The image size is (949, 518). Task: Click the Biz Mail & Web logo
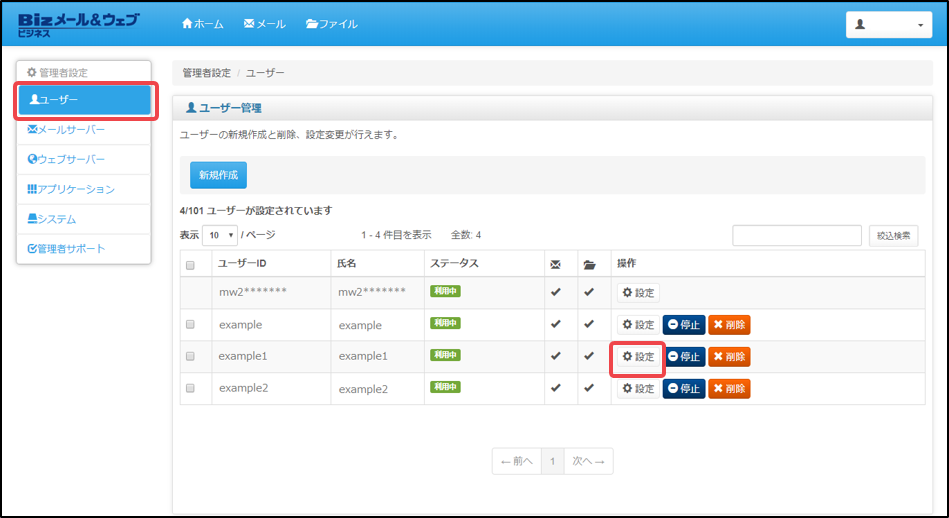[78, 24]
